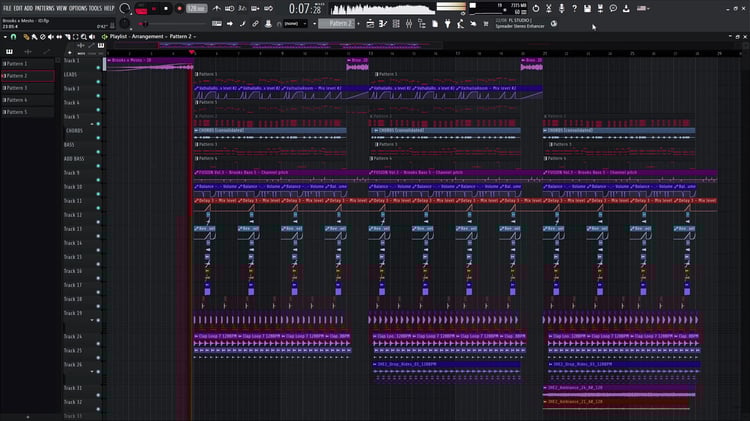This screenshot has width=750, height=421.
Task: Open the Piano roll view icon
Action: [383, 23]
